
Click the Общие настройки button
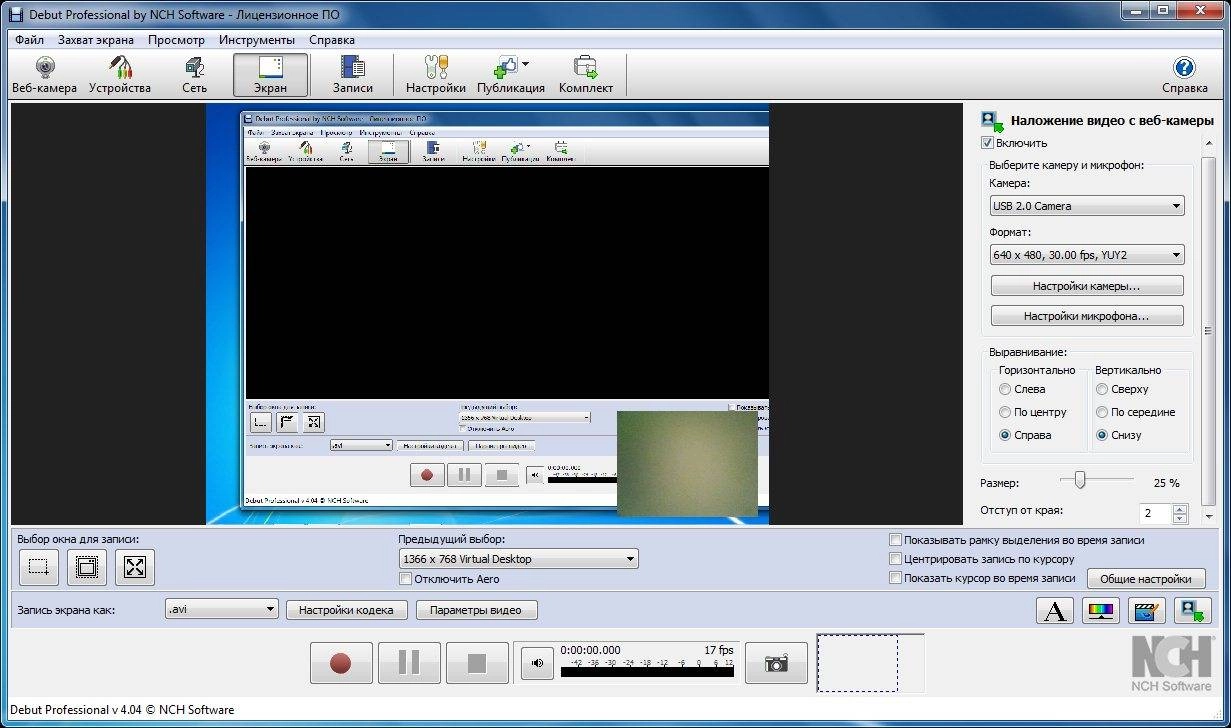1146,579
